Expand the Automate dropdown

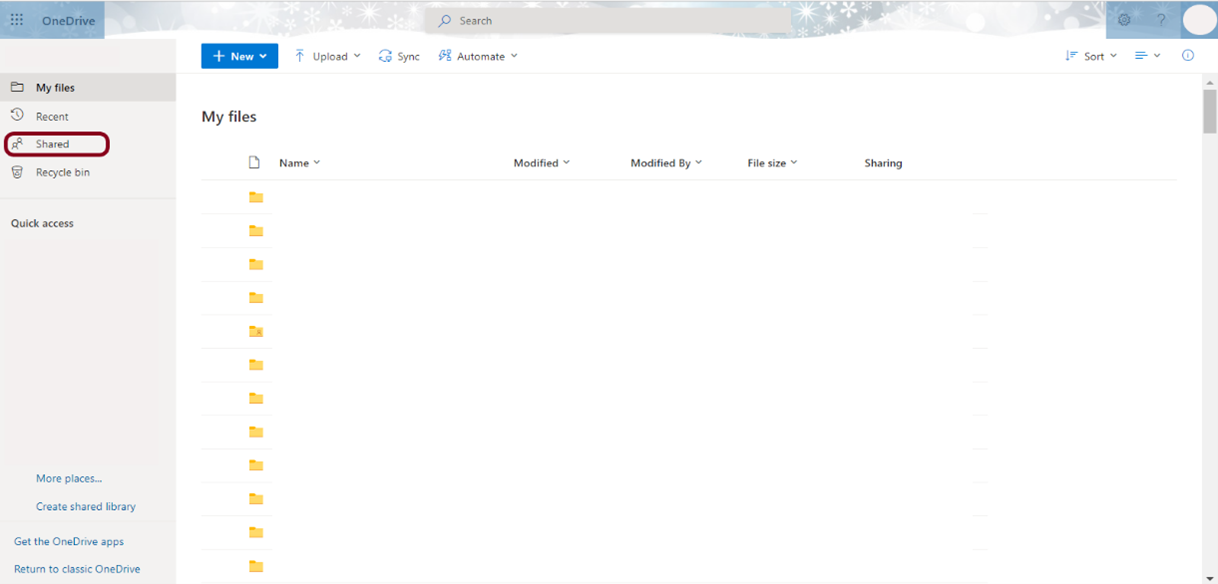point(478,57)
